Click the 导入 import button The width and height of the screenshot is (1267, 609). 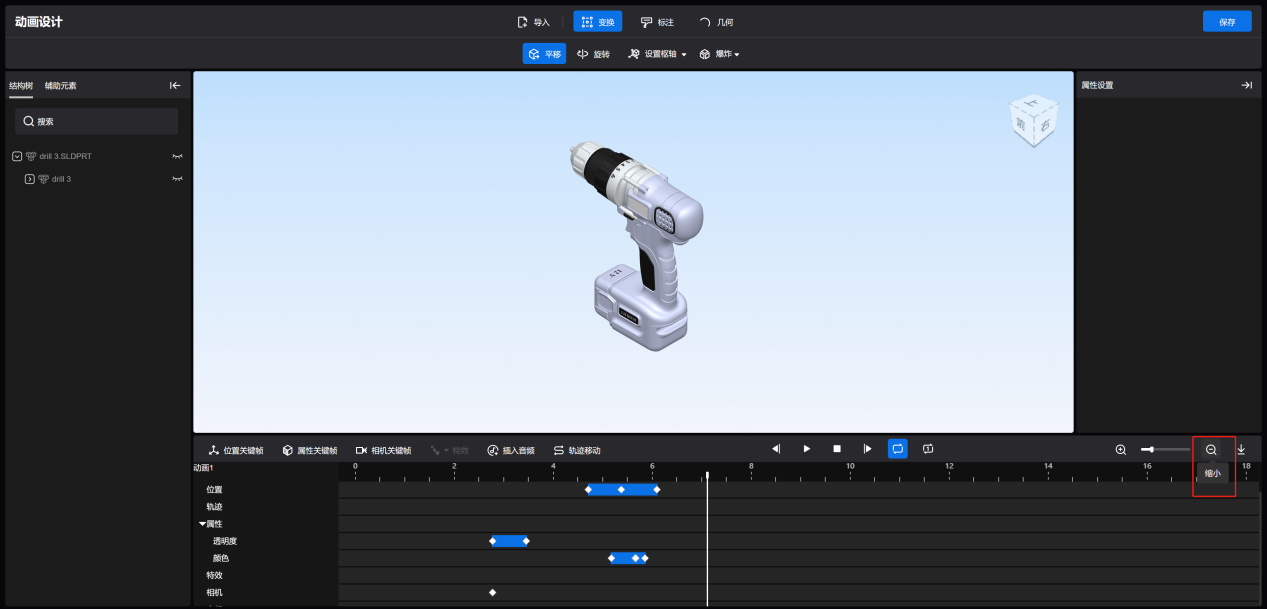point(533,22)
